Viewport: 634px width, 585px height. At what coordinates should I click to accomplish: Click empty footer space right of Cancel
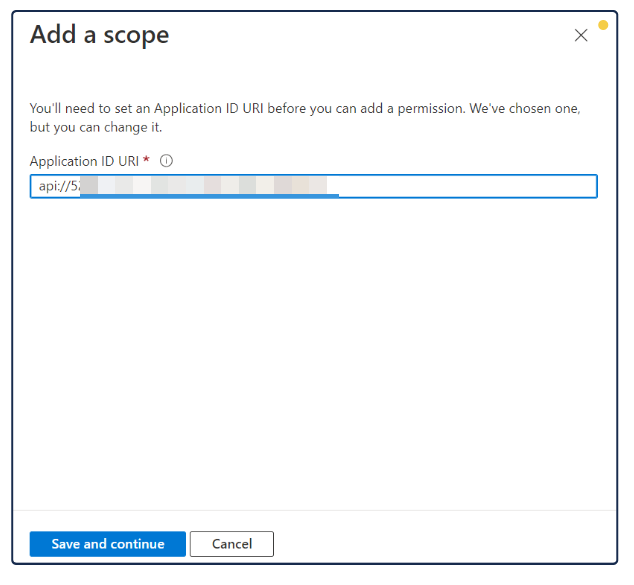(x=440, y=544)
